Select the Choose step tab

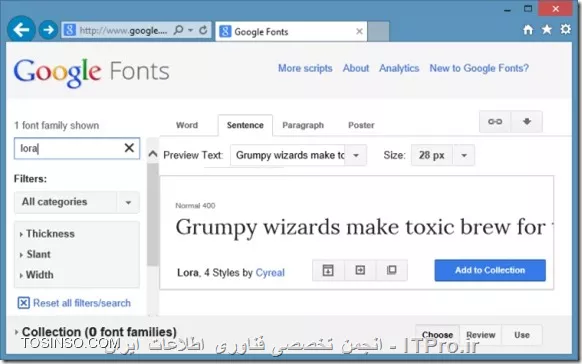click(438, 335)
